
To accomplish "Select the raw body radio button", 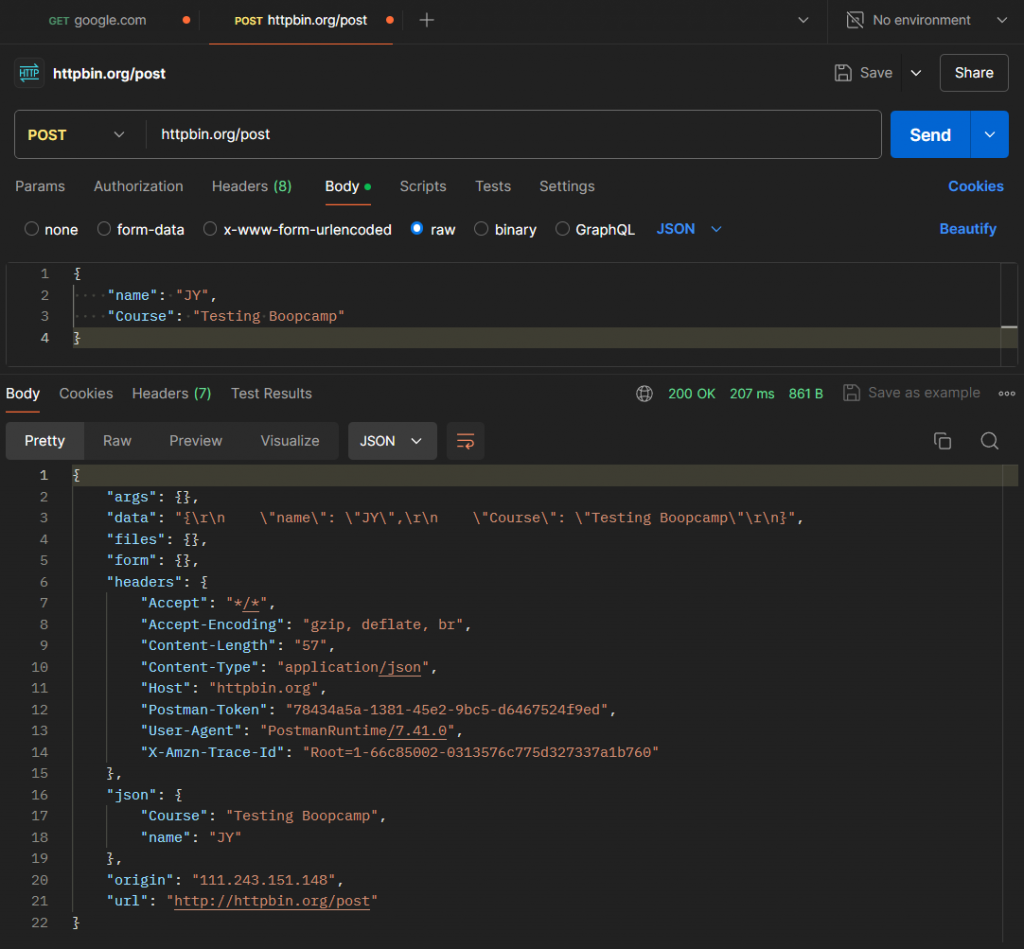I will [417, 229].
